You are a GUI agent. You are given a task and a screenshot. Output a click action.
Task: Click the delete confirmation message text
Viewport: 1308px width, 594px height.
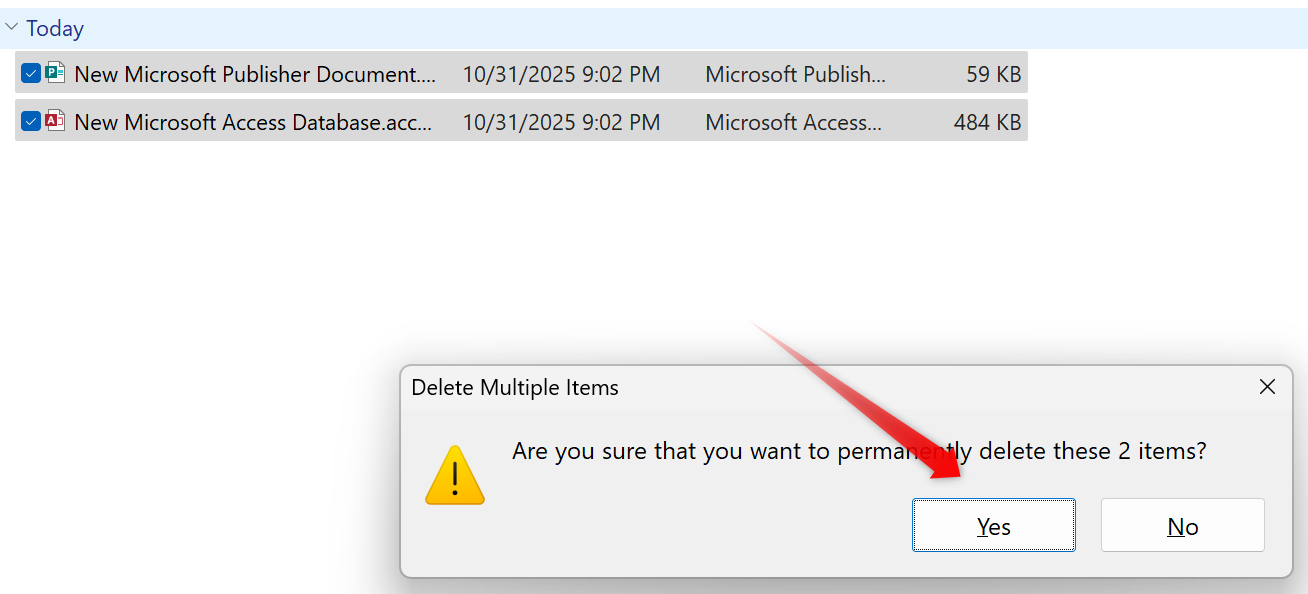859,451
